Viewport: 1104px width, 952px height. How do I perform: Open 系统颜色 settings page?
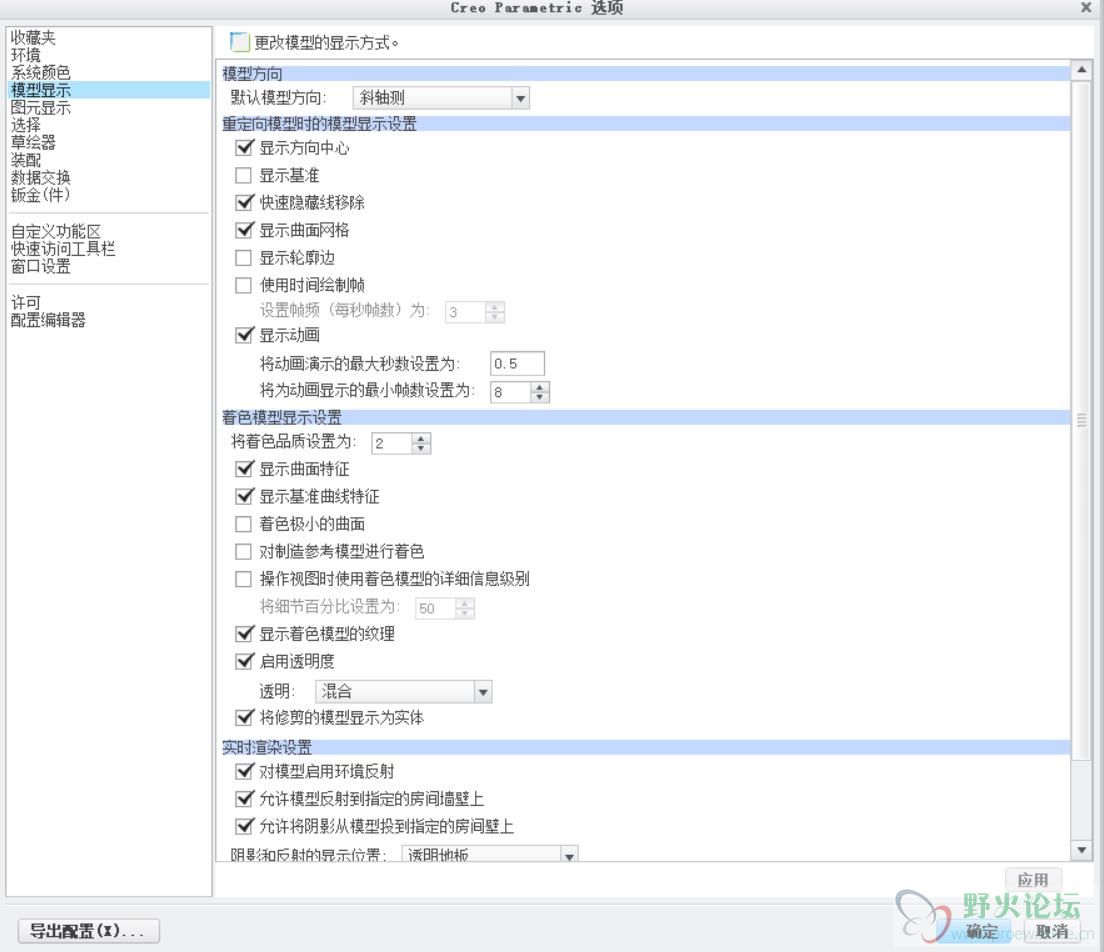click(x=41, y=73)
